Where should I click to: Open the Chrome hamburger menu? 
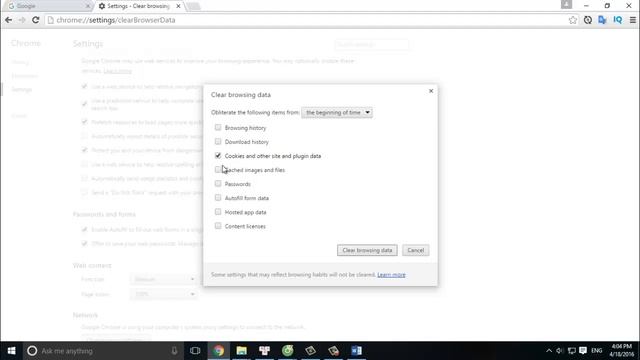(633, 20)
